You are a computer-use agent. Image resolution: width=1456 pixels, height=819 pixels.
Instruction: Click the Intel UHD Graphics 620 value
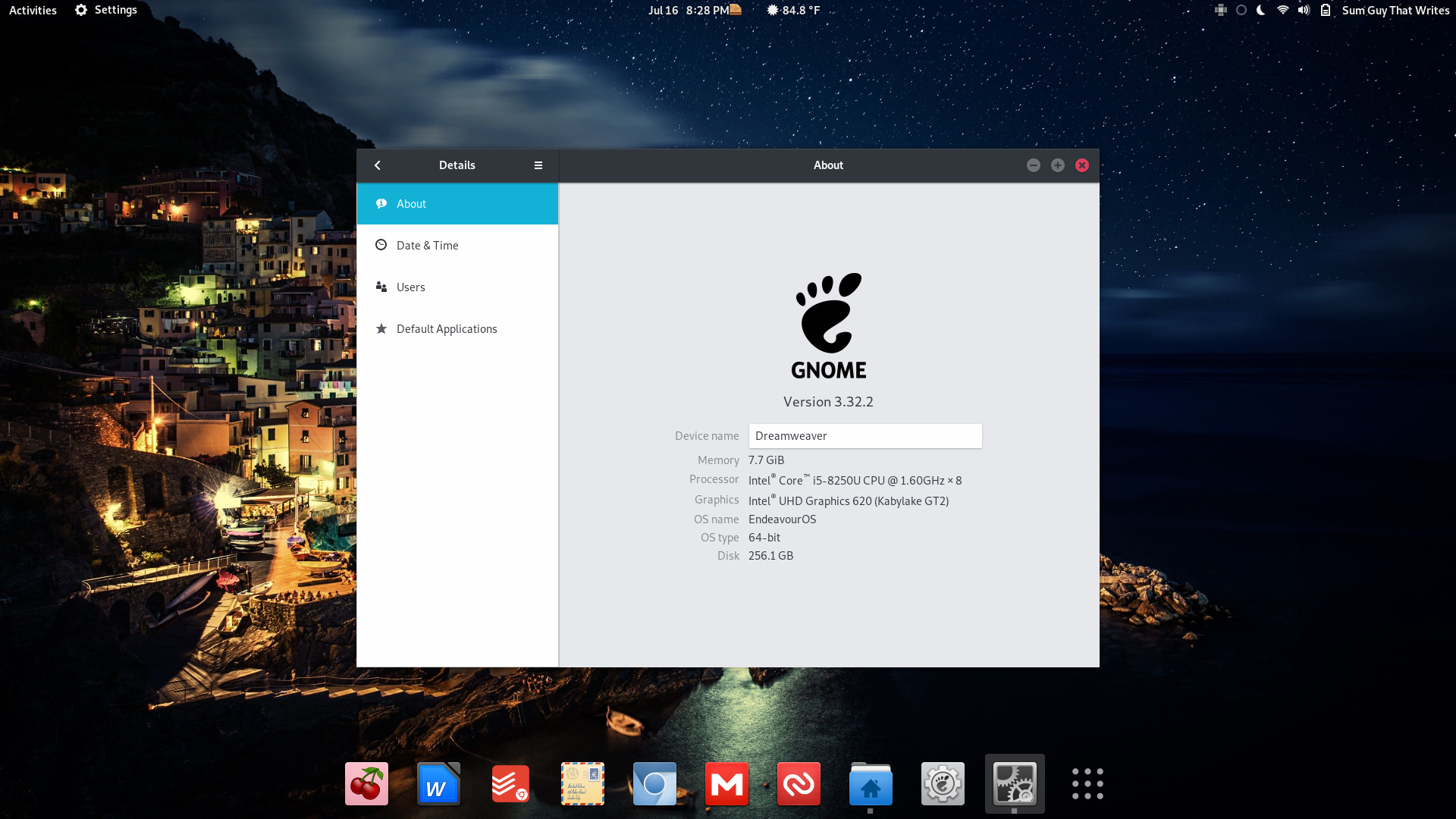[x=849, y=500]
